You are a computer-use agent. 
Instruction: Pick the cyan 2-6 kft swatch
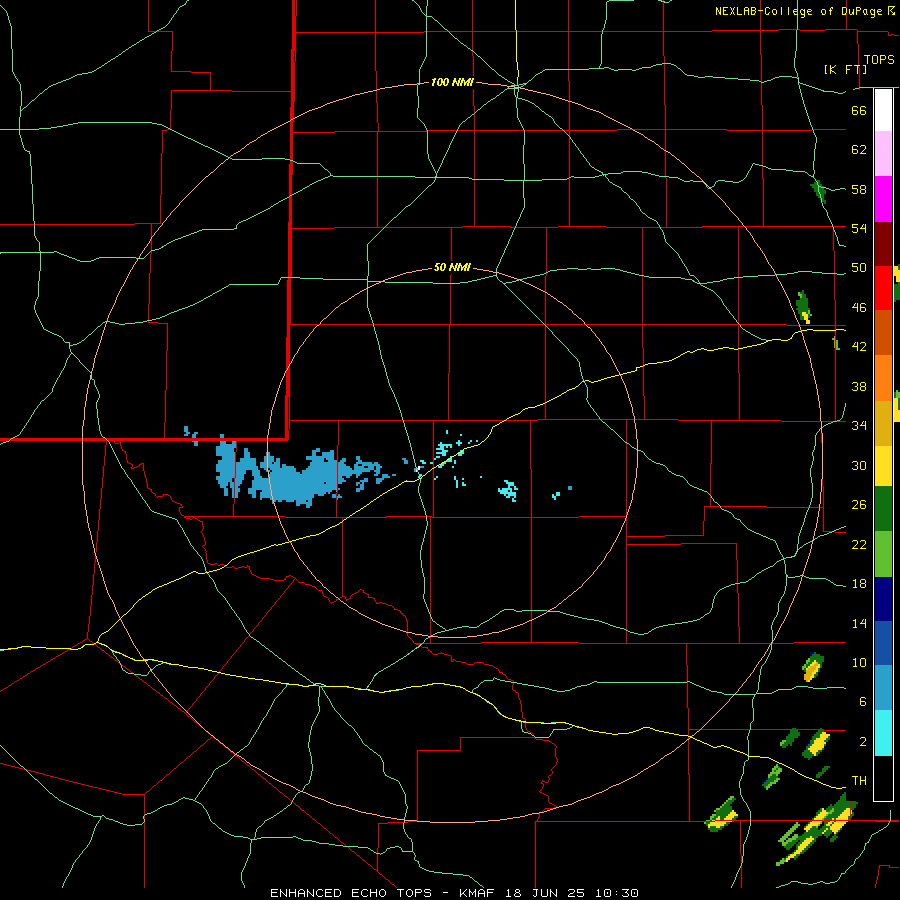pos(883,733)
